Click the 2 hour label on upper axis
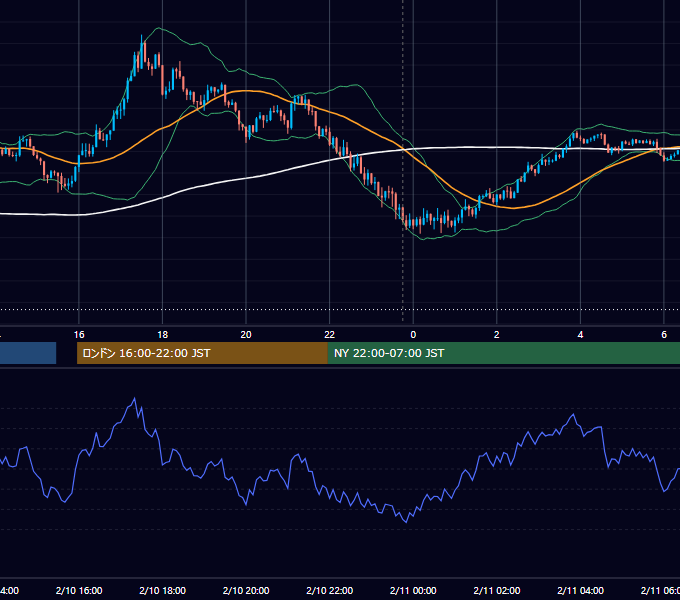The width and height of the screenshot is (680, 600). (497, 335)
